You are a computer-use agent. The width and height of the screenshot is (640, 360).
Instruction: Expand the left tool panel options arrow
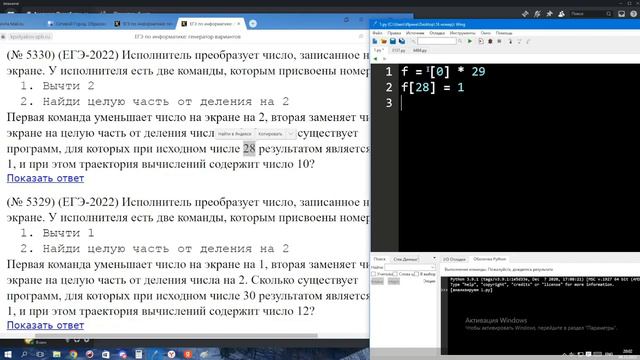pos(434,258)
